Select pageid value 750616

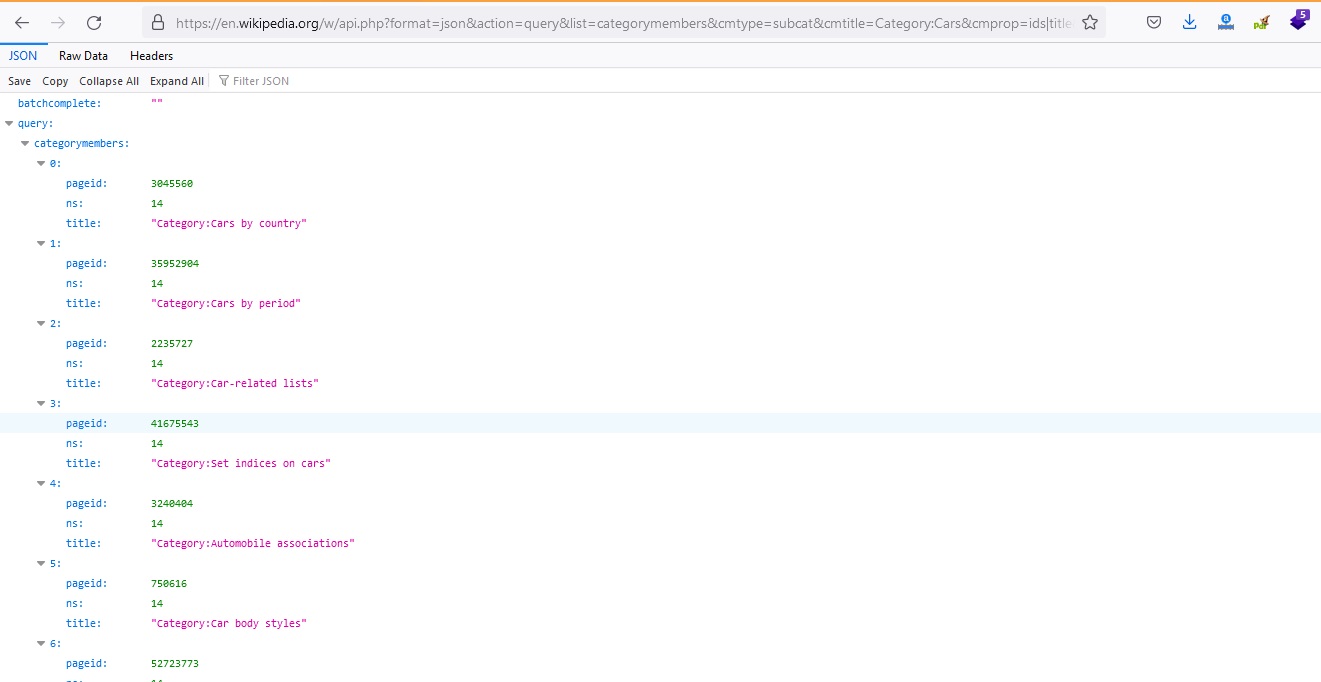[x=169, y=584]
